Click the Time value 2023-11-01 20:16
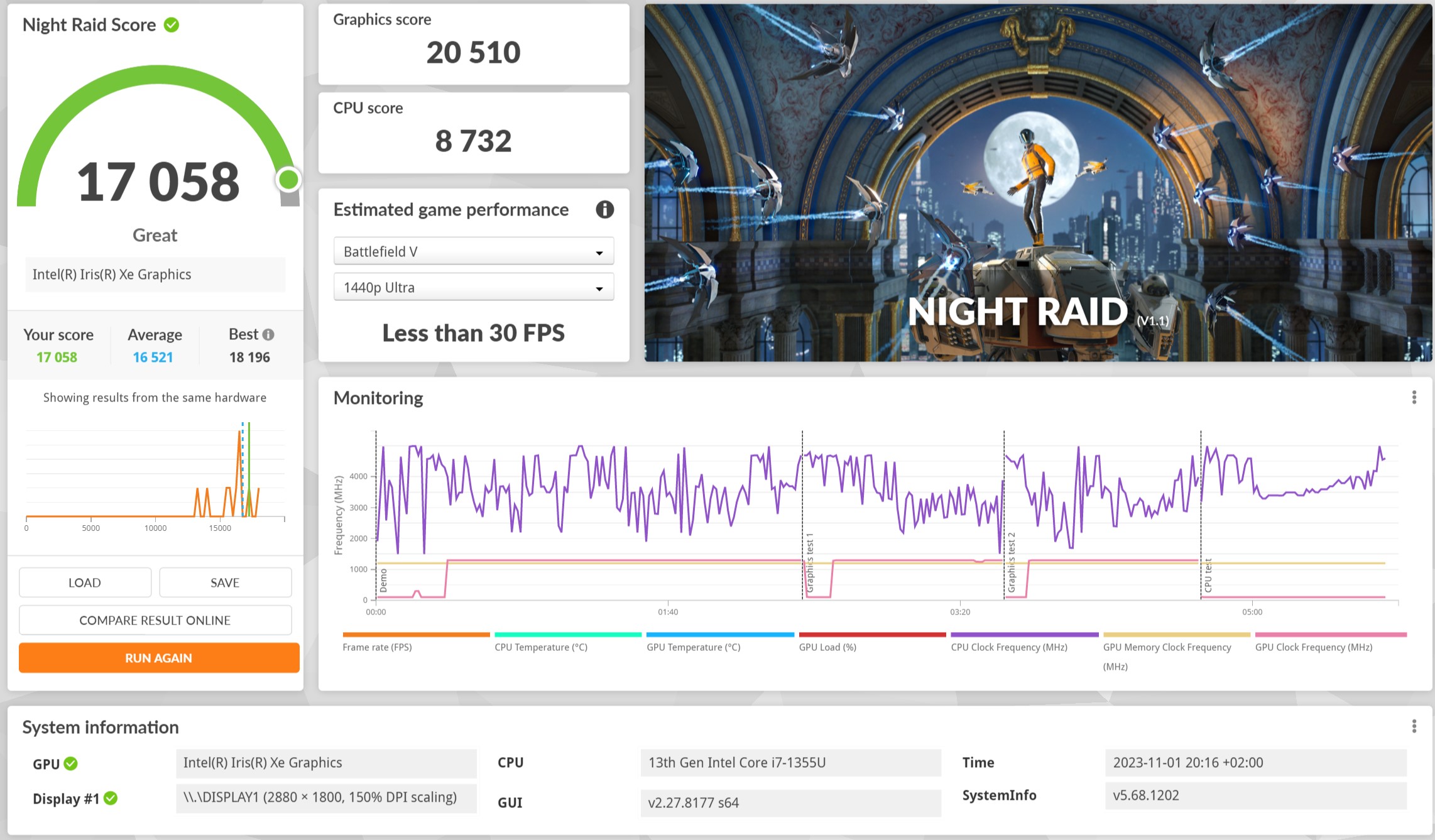 (1255, 763)
